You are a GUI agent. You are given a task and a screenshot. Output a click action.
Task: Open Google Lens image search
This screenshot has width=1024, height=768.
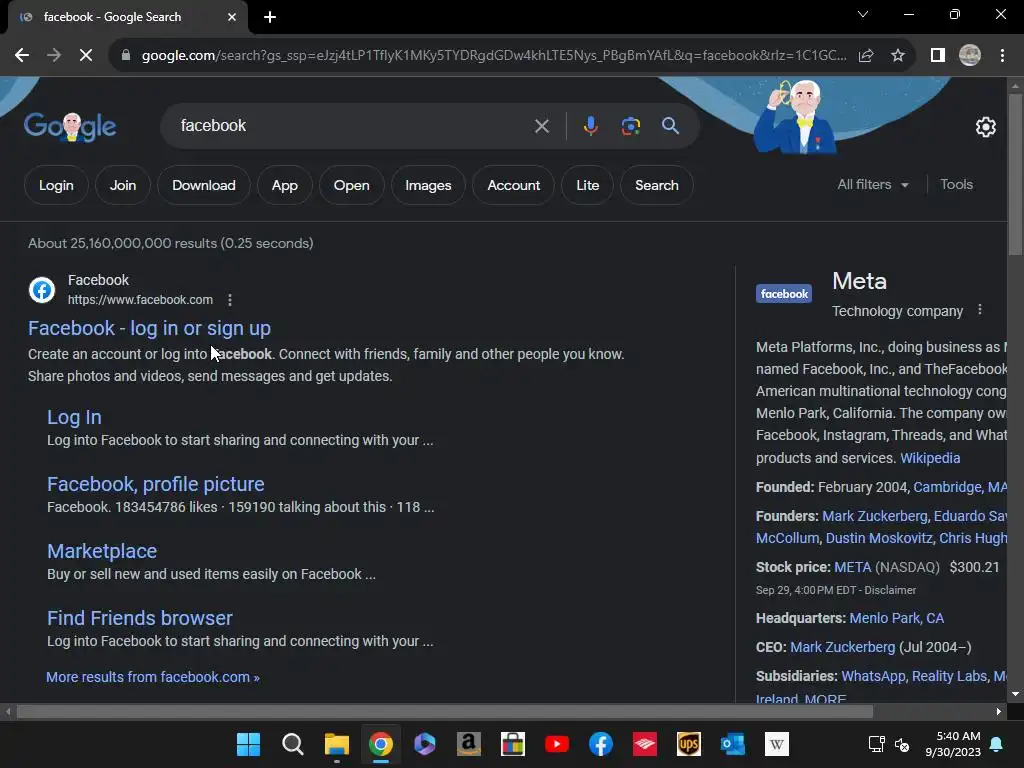(x=630, y=125)
